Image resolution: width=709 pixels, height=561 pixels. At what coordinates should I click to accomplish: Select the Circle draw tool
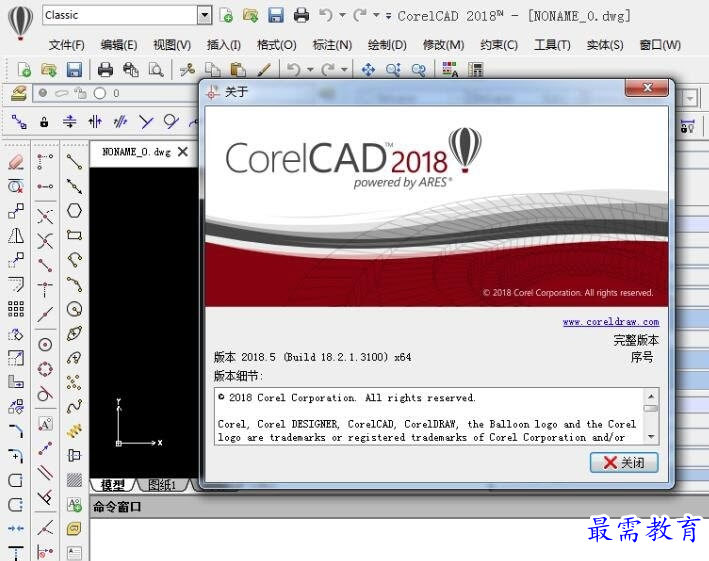74,309
